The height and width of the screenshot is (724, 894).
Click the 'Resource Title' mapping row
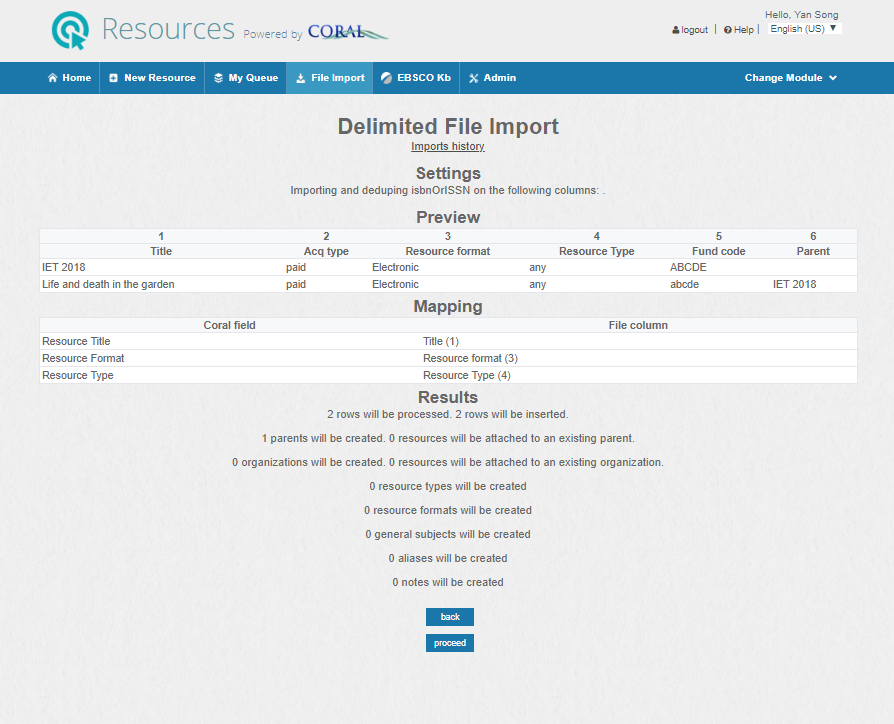[448, 341]
